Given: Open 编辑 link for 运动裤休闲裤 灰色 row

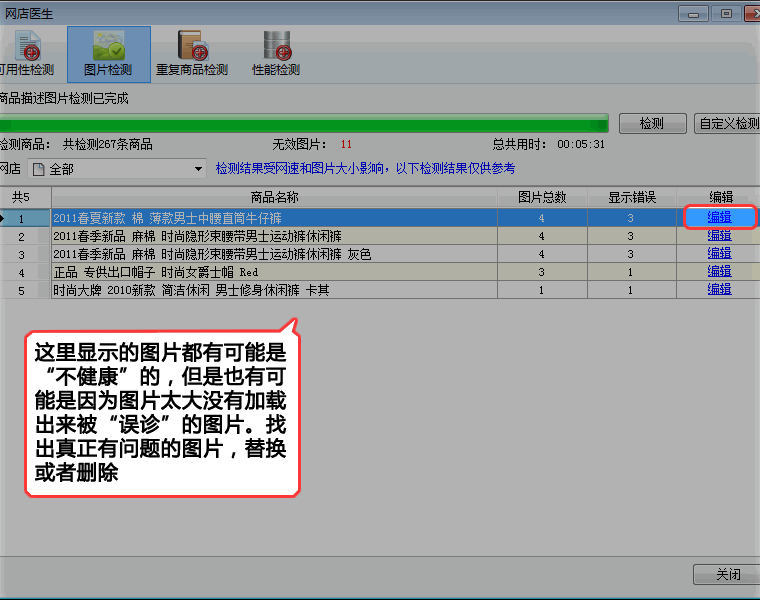Looking at the screenshot, I should (719, 253).
